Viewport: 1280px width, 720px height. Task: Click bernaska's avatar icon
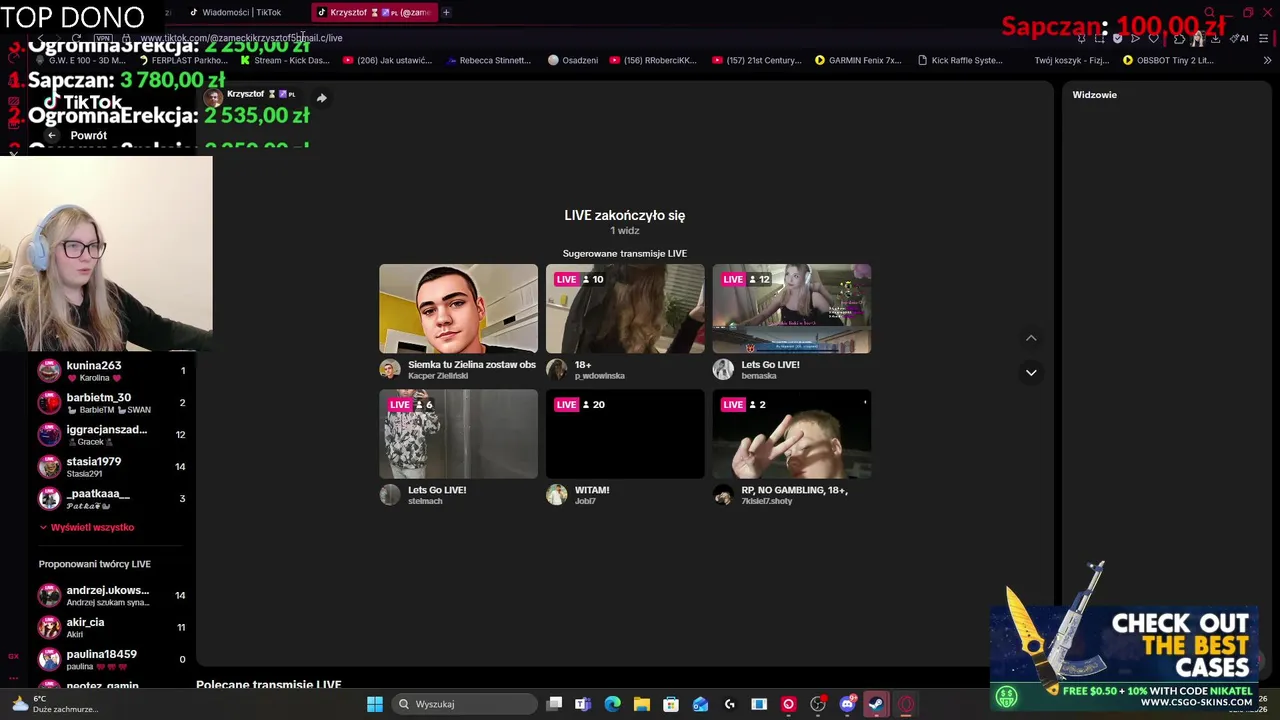pos(723,370)
